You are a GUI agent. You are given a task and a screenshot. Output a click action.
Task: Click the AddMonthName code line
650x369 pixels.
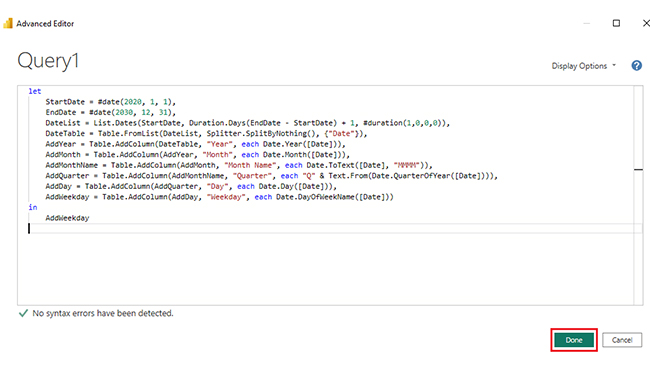[239, 165]
